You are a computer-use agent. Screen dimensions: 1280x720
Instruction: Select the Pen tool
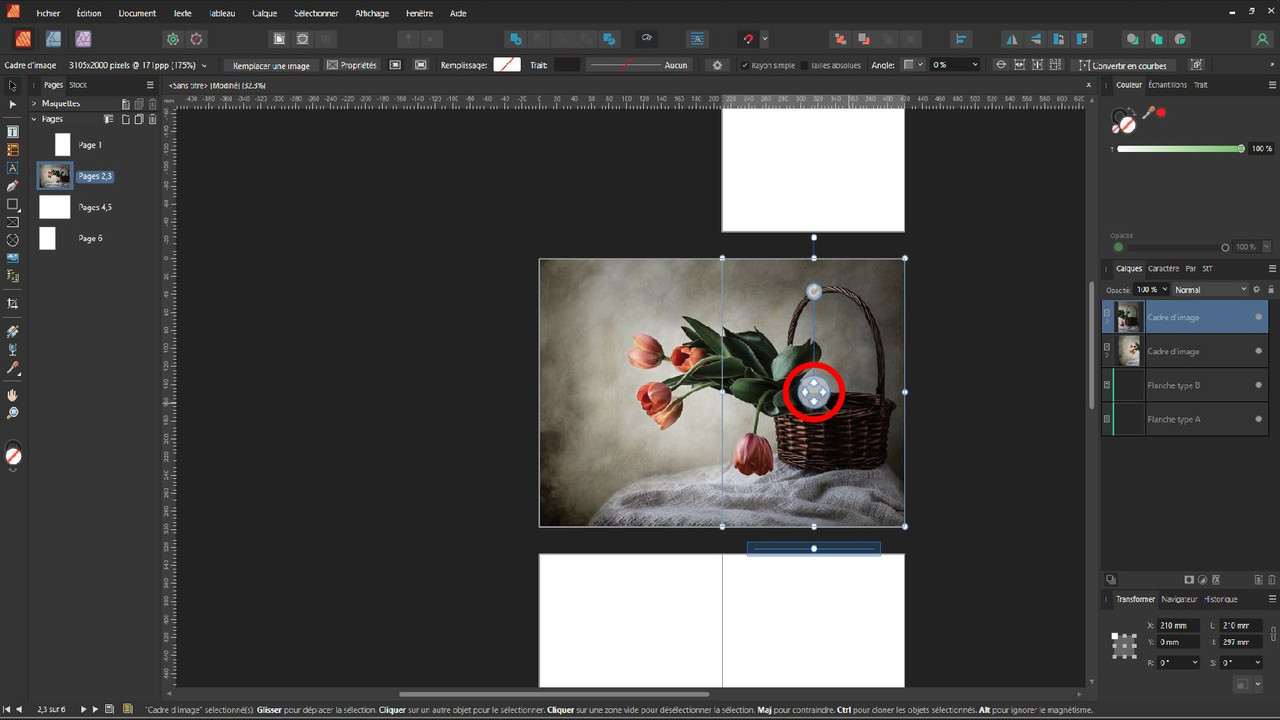(13, 186)
